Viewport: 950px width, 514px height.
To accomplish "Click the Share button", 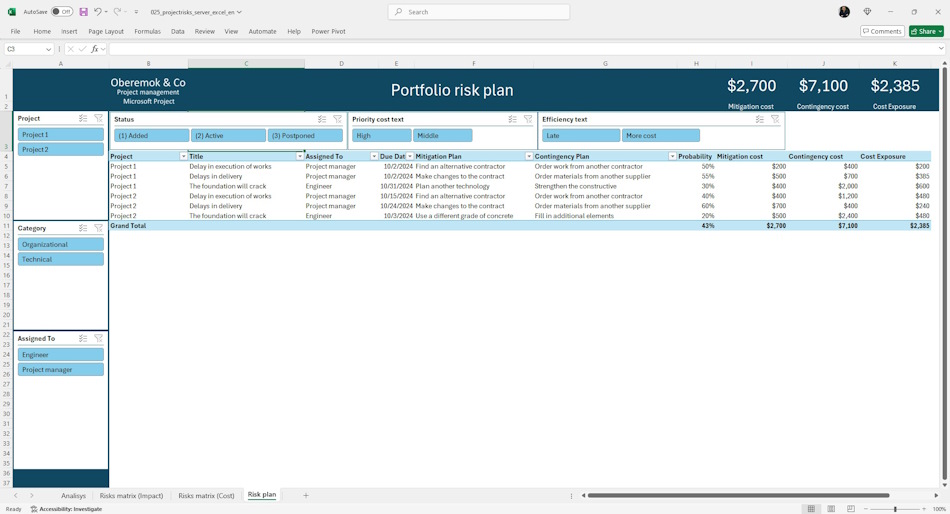I will (926, 31).
